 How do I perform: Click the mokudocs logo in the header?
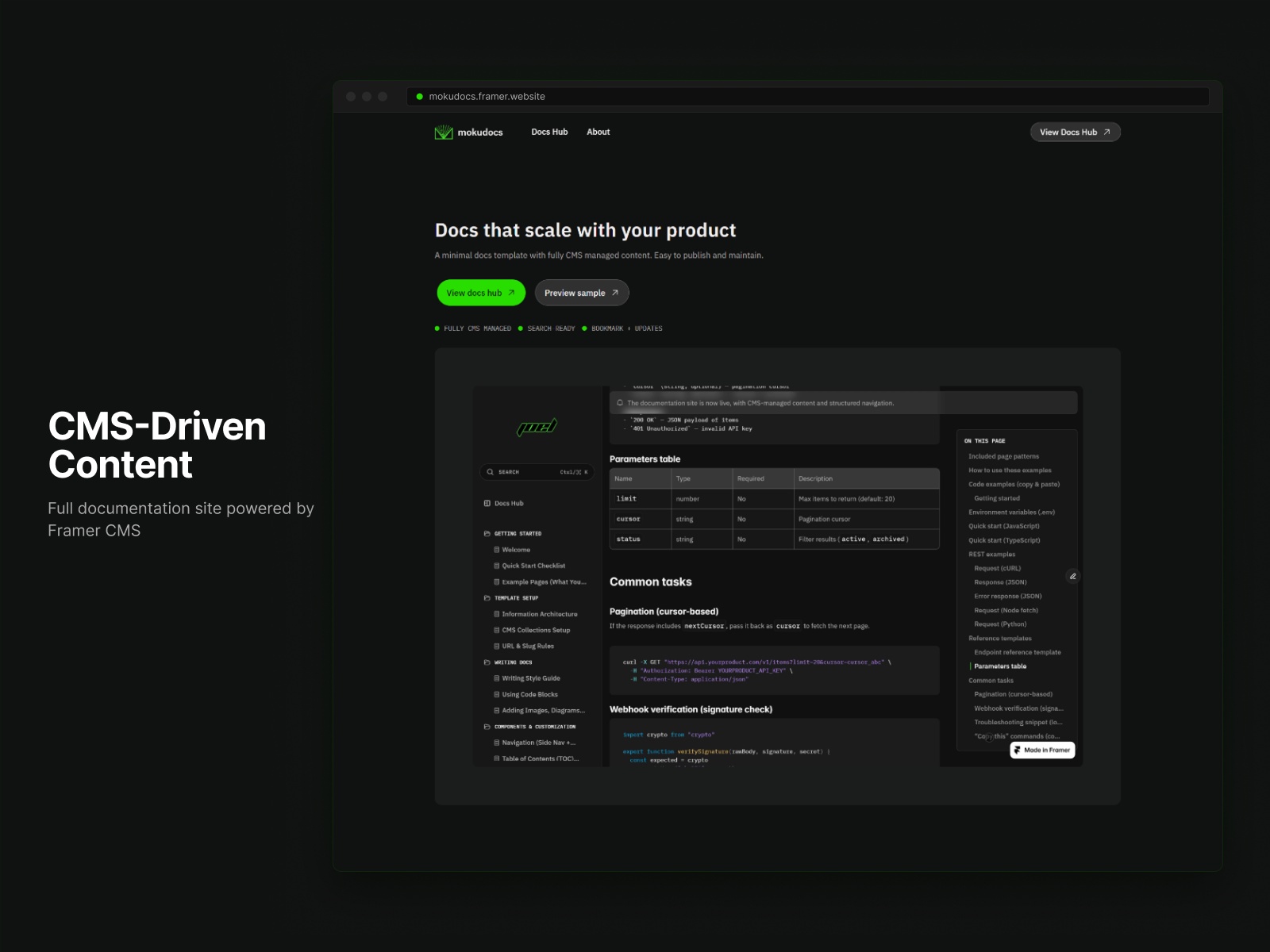tap(468, 132)
